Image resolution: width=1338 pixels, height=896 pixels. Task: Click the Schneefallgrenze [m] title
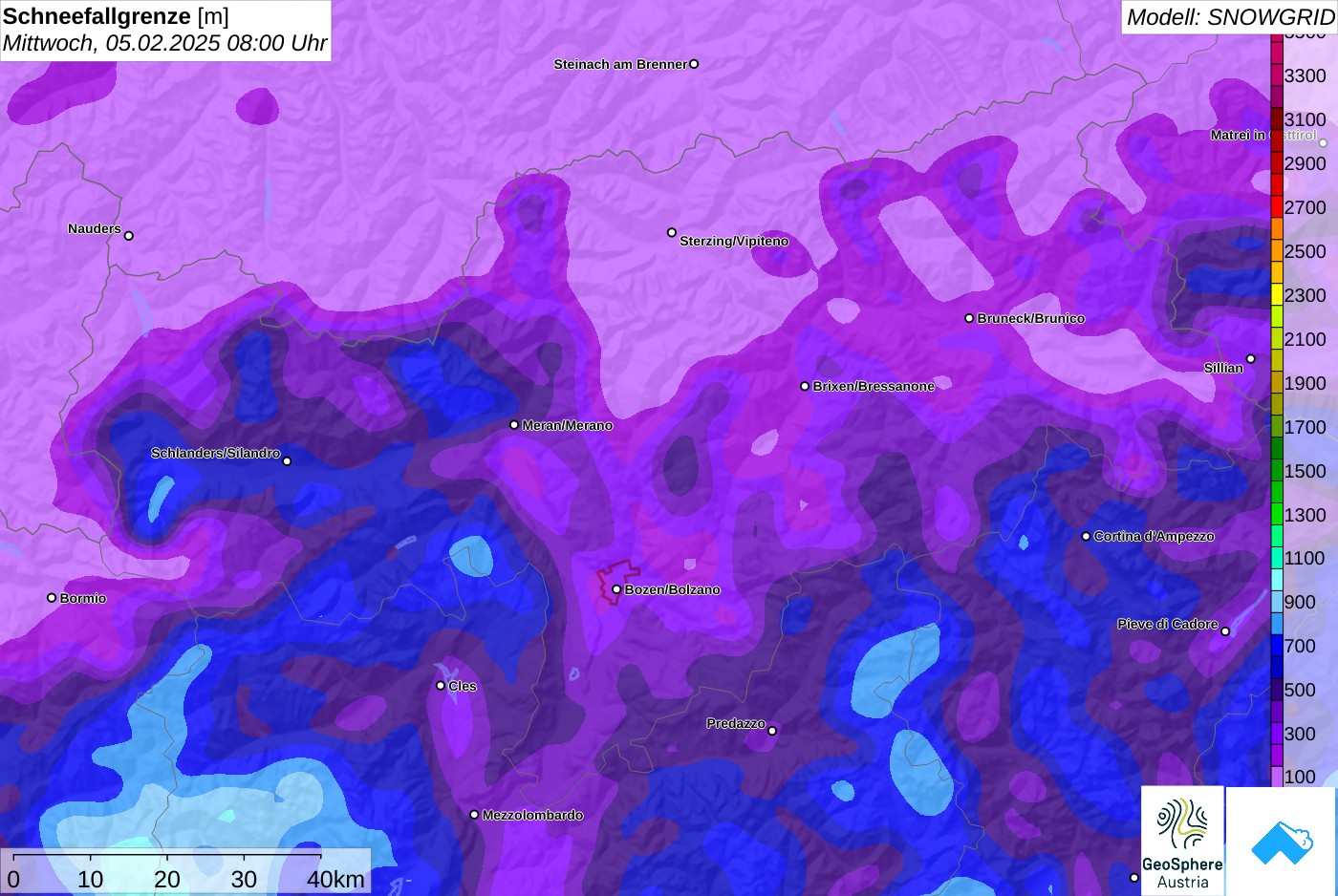pyautogui.click(x=117, y=16)
